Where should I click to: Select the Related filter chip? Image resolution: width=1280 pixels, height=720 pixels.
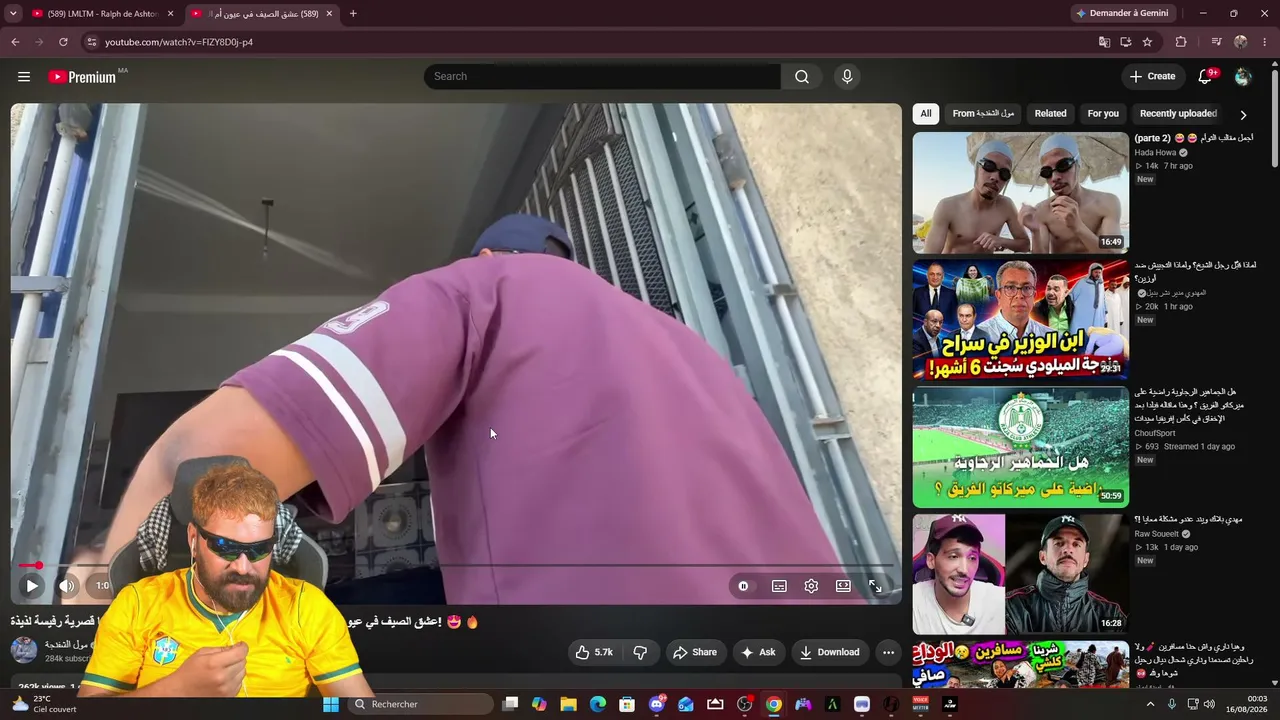pos(1050,114)
